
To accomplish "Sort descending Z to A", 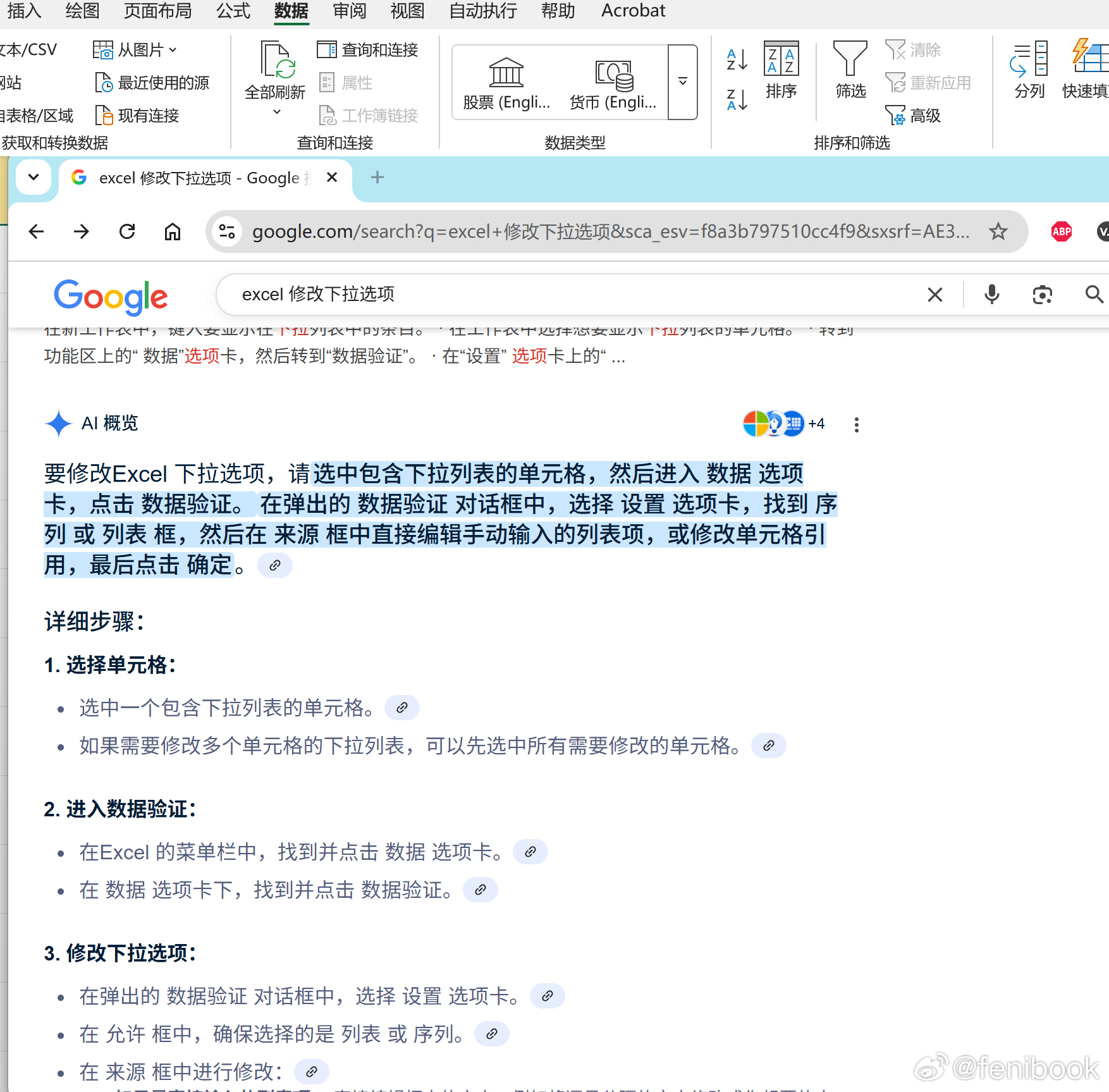I will 737,100.
